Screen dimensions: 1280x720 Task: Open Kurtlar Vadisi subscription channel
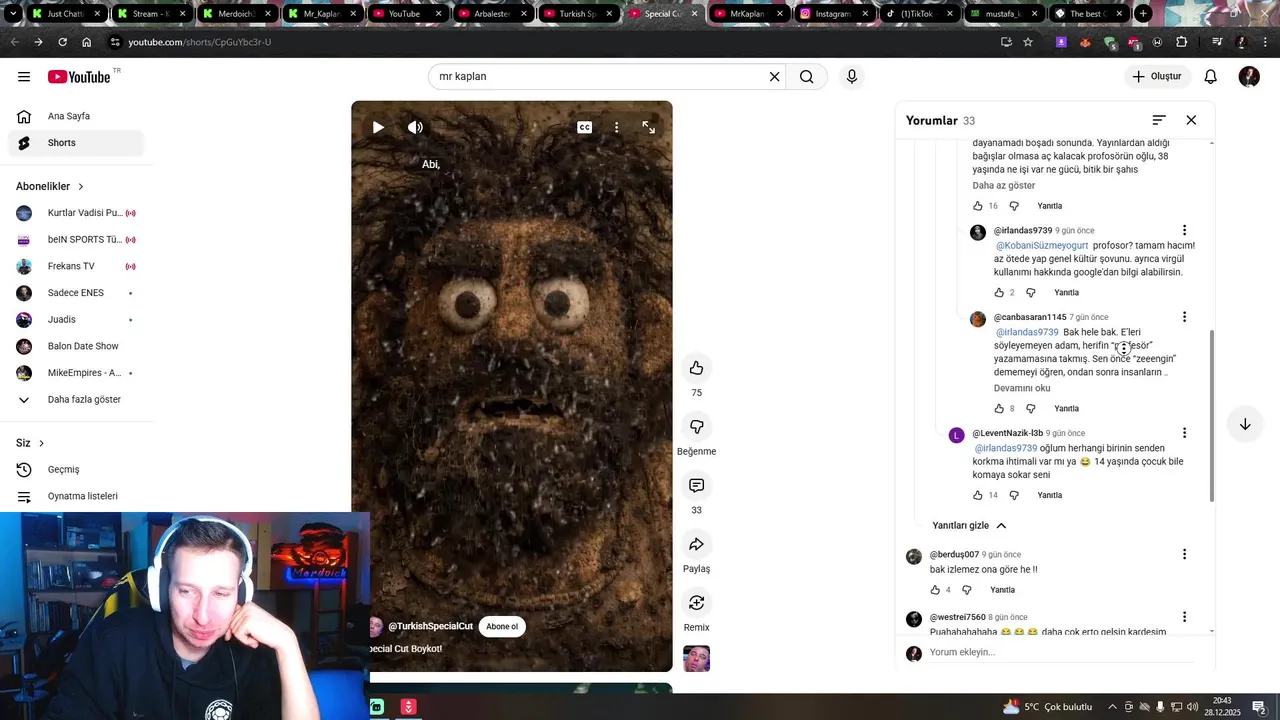(x=76, y=213)
